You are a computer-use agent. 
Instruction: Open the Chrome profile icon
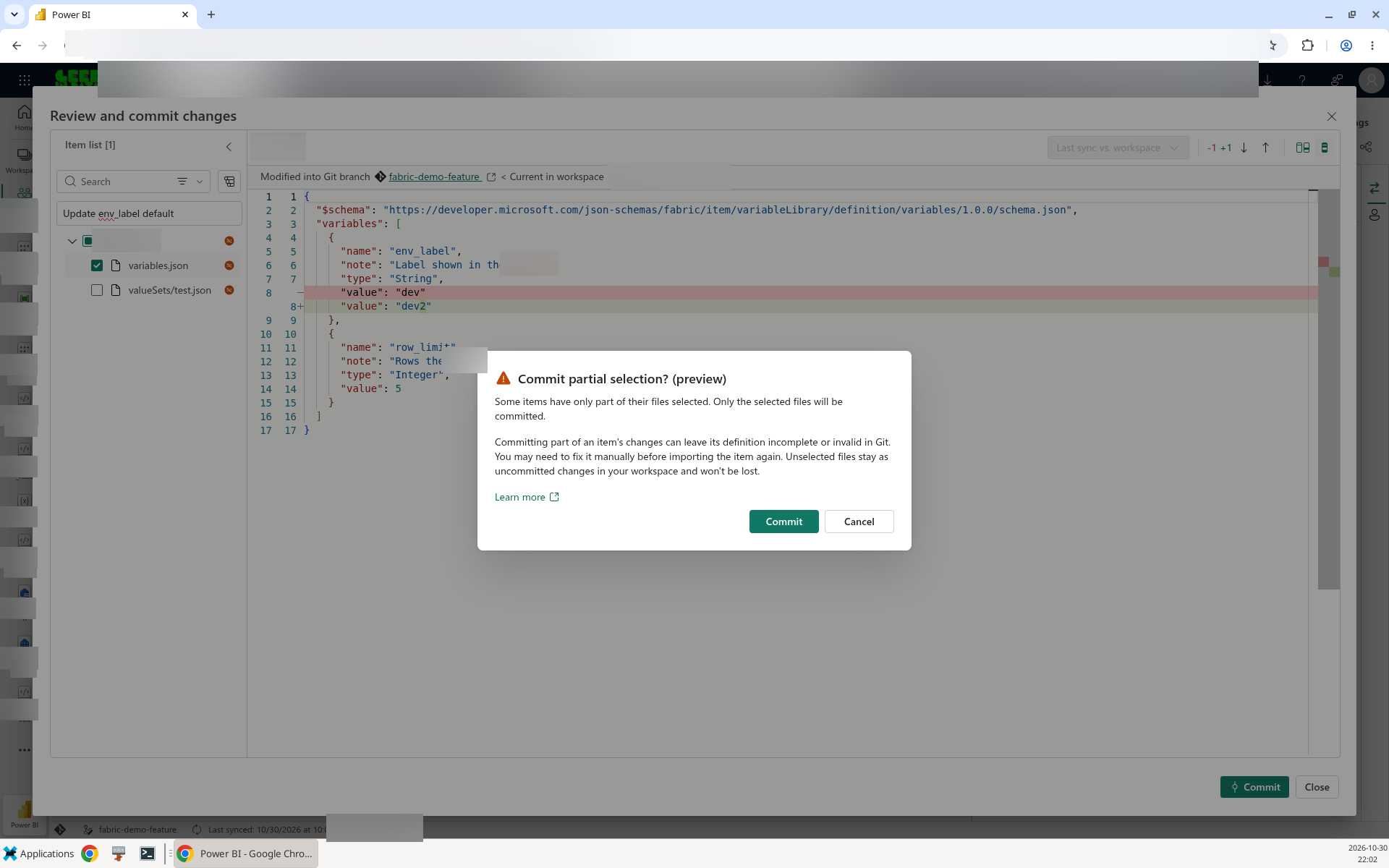[x=1346, y=46]
